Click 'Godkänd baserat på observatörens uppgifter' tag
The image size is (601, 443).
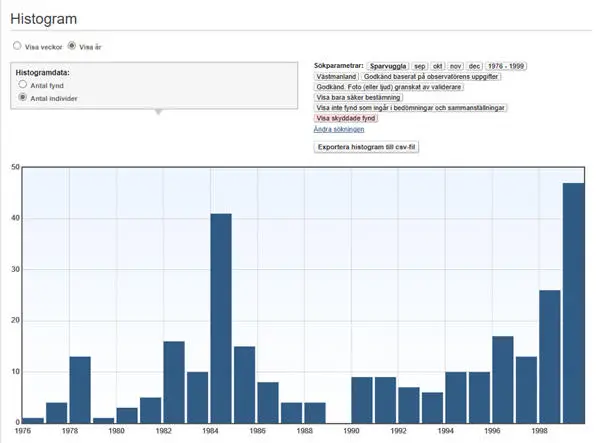point(431,76)
